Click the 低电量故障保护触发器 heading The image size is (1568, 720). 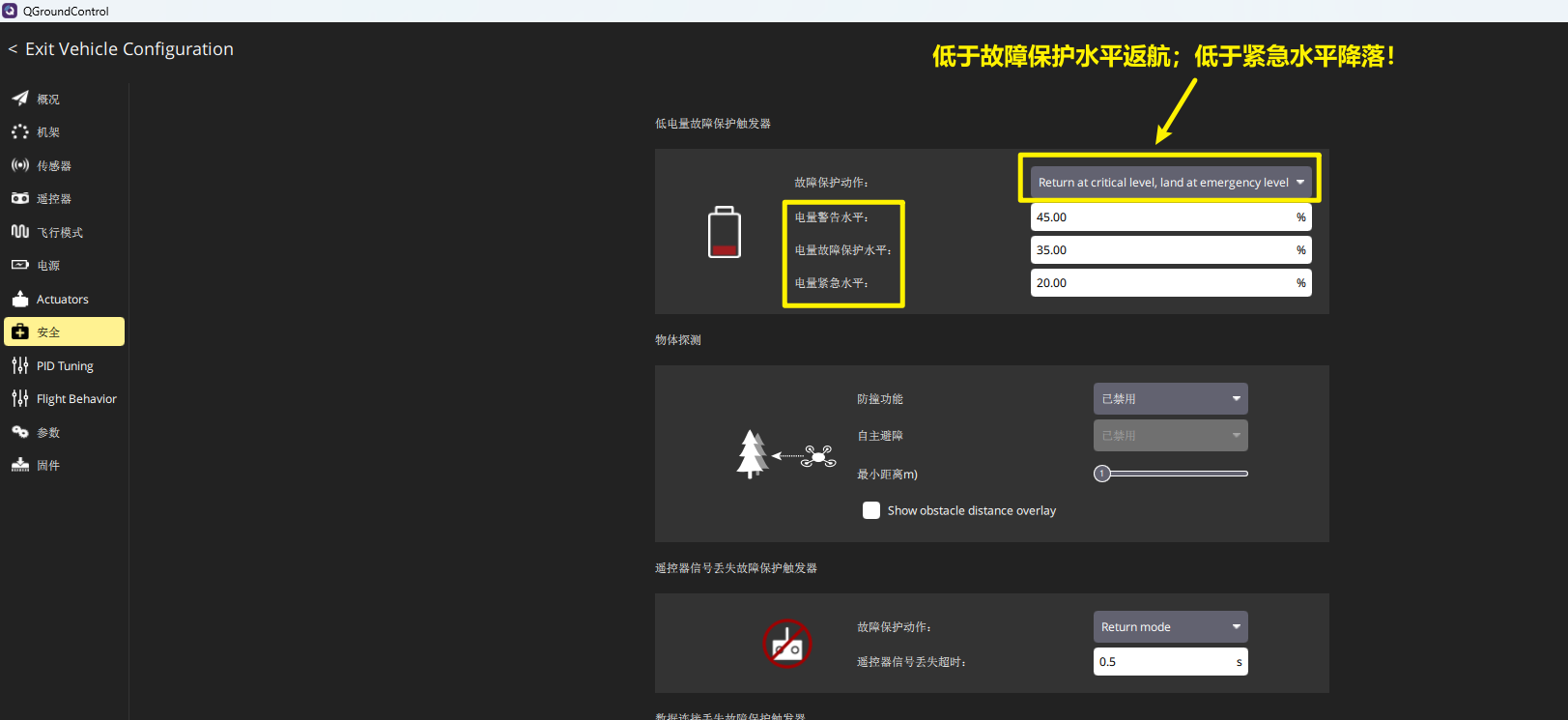click(713, 124)
